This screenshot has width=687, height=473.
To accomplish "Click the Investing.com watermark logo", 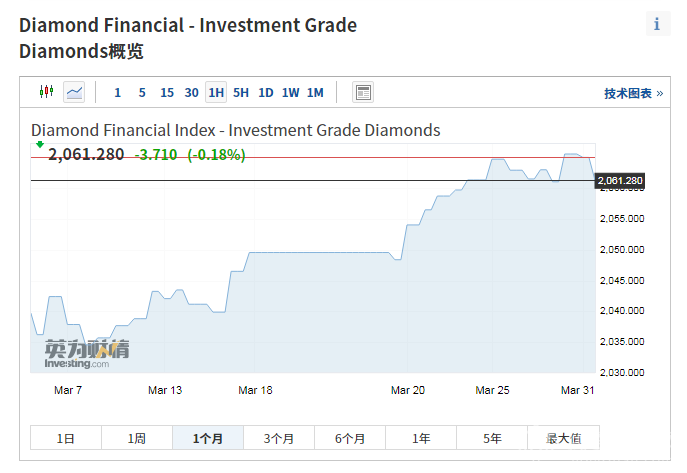I will tap(86, 355).
